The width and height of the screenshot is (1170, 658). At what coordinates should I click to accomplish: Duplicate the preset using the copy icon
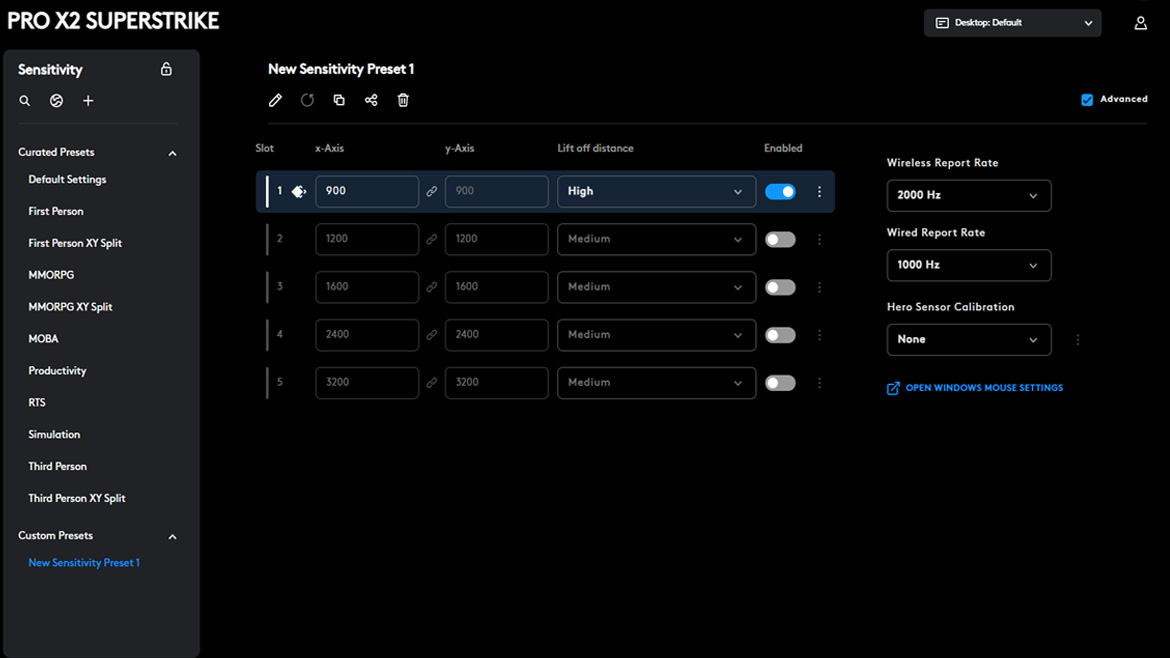tap(339, 100)
